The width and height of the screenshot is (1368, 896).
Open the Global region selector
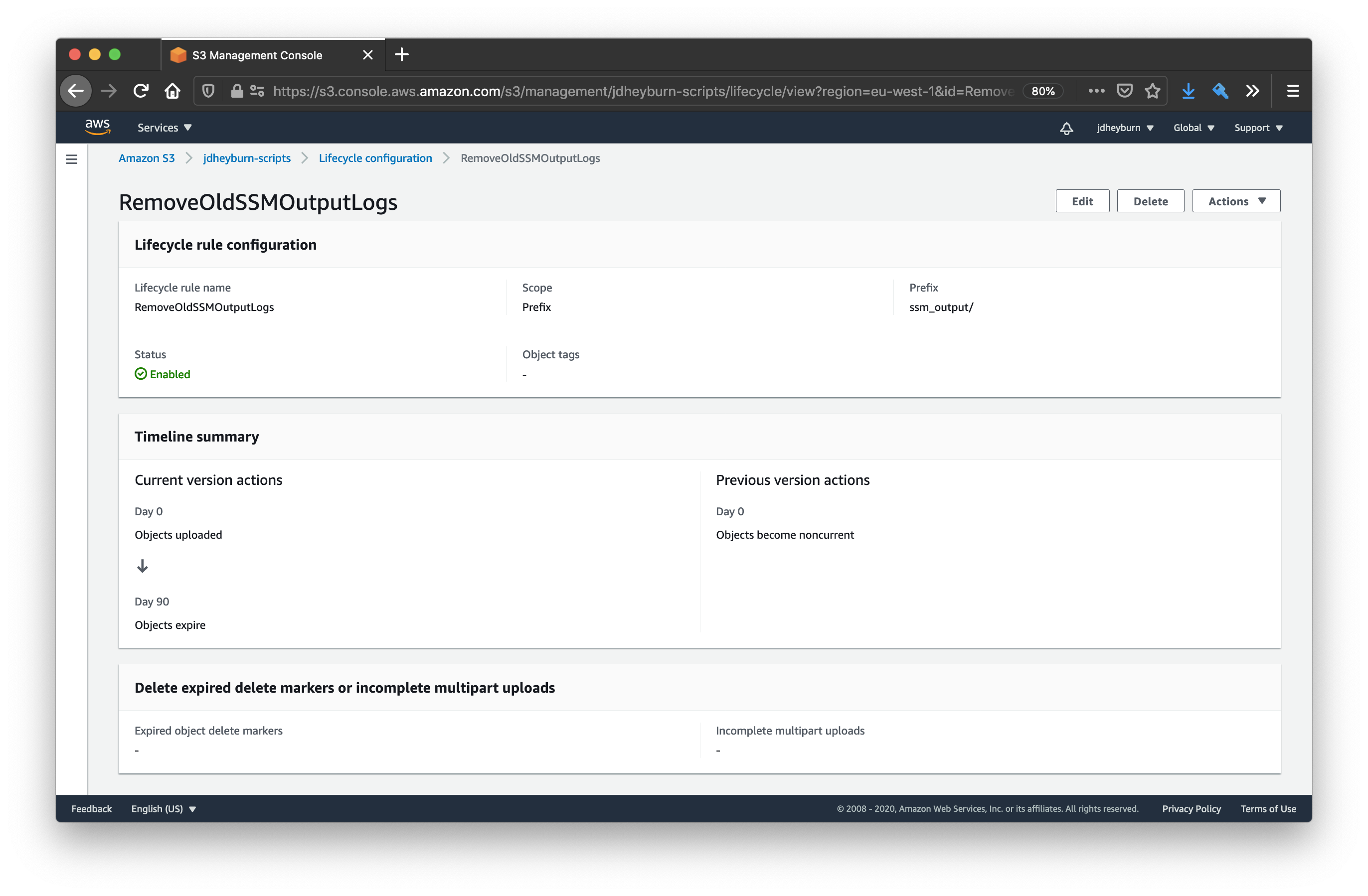1194,128
